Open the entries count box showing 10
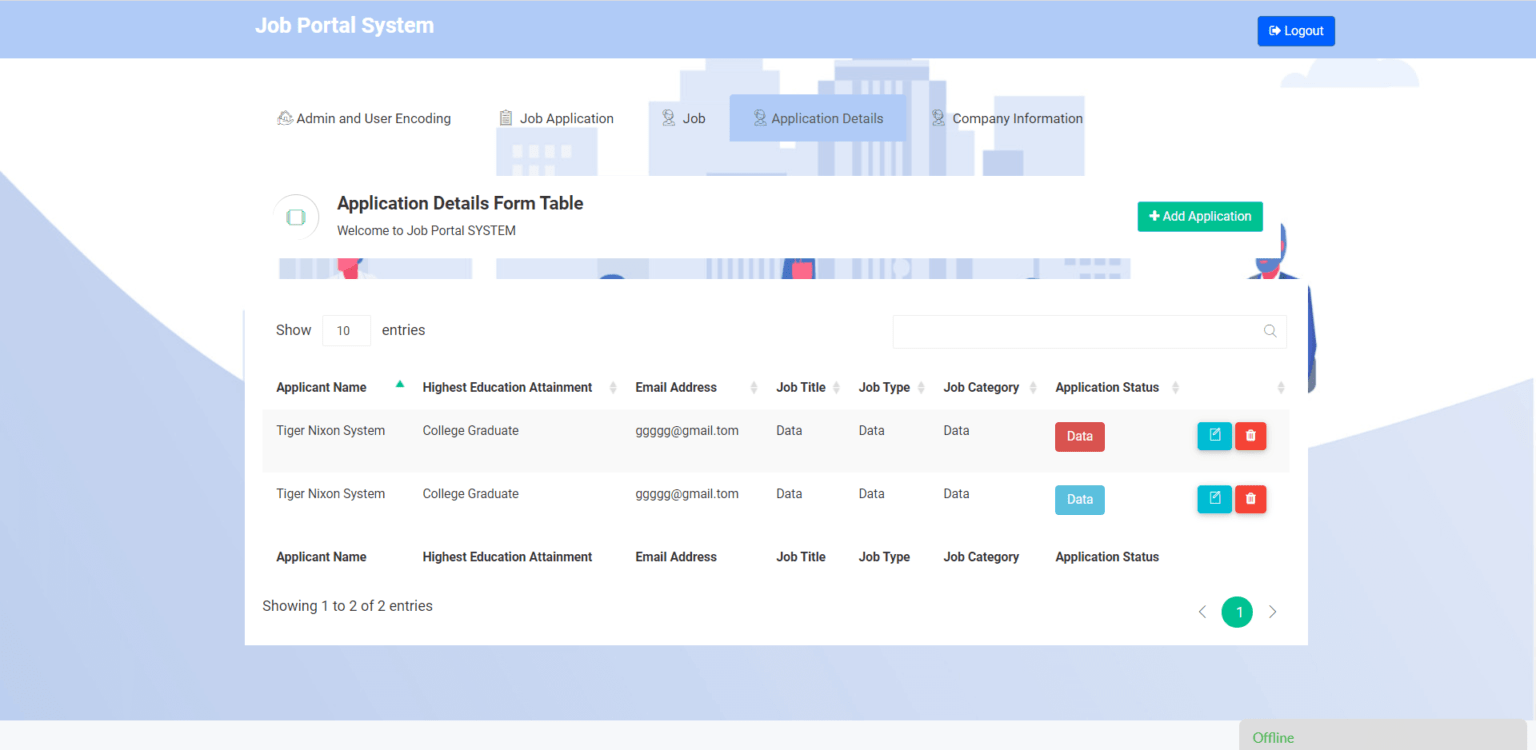Image resolution: width=1536 pixels, height=750 pixels. 346,330
